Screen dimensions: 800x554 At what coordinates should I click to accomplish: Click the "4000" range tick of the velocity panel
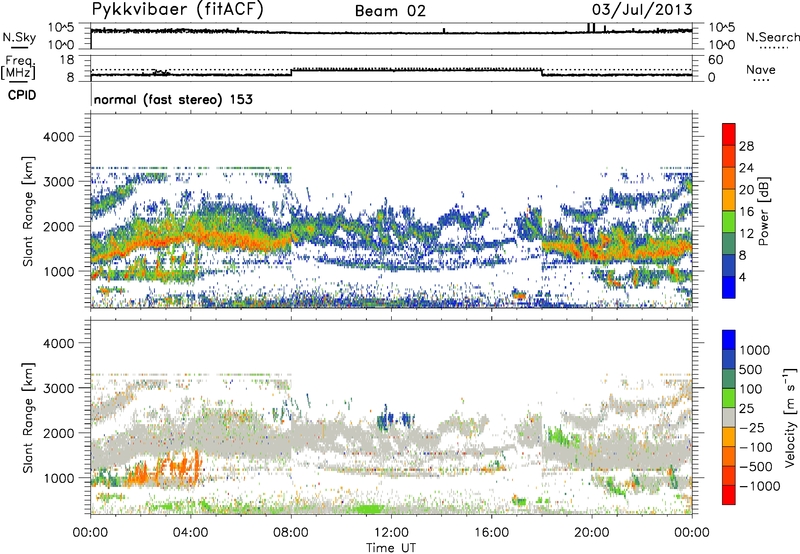(58, 343)
